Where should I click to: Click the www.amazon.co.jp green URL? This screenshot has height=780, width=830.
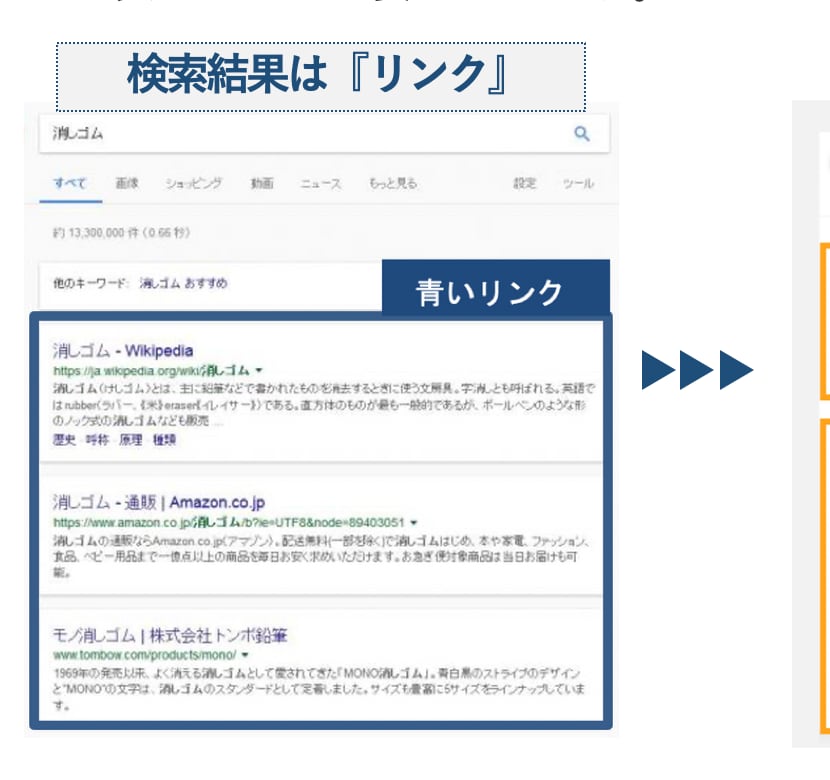click(229, 523)
